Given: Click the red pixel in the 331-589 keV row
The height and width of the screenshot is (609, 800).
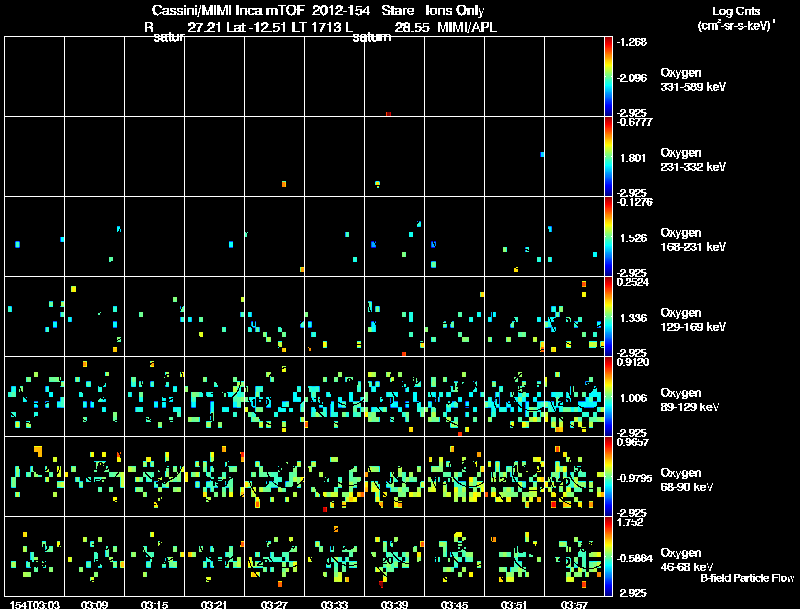Looking at the screenshot, I should [388, 114].
